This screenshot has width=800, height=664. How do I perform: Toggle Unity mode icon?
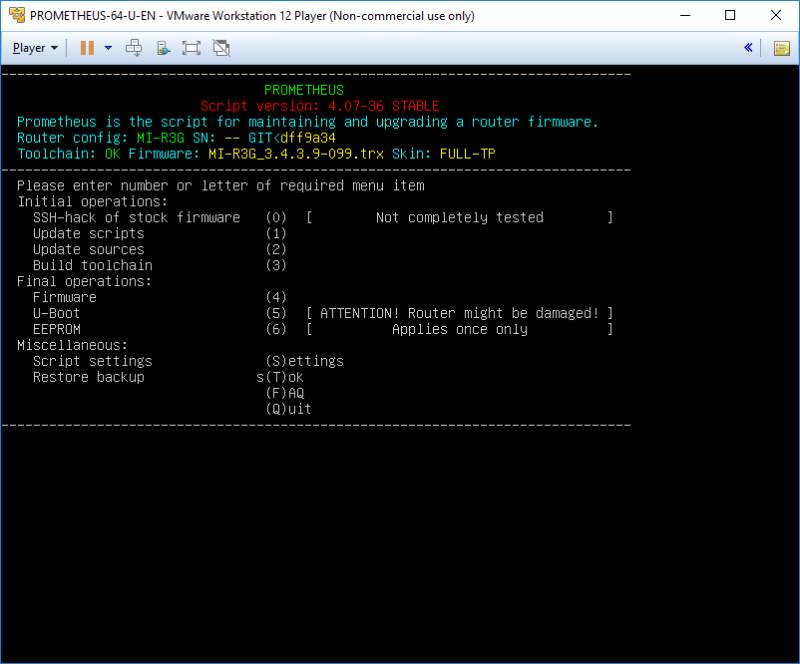coord(221,48)
